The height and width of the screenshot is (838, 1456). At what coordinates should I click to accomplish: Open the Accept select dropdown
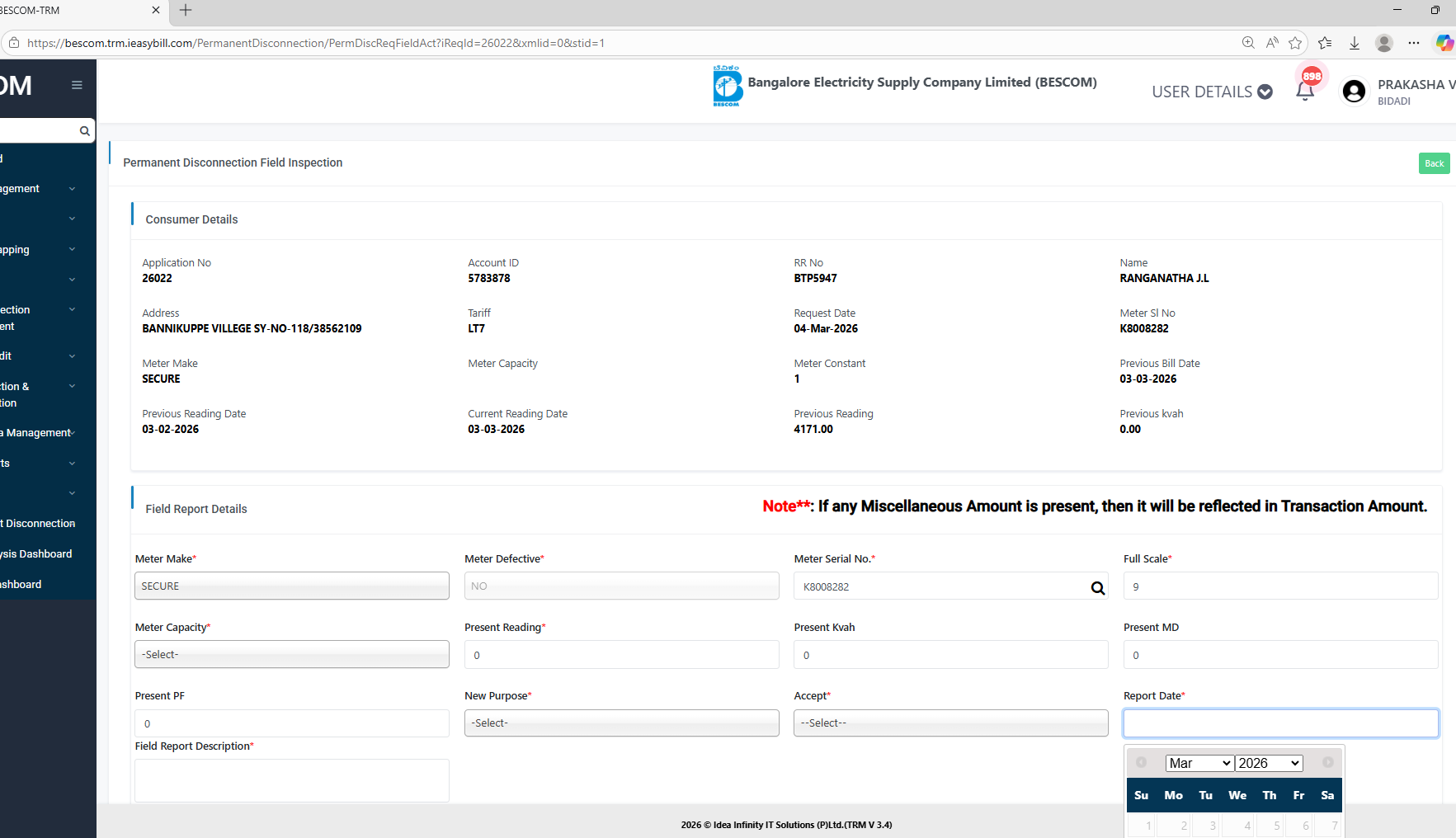(951, 723)
